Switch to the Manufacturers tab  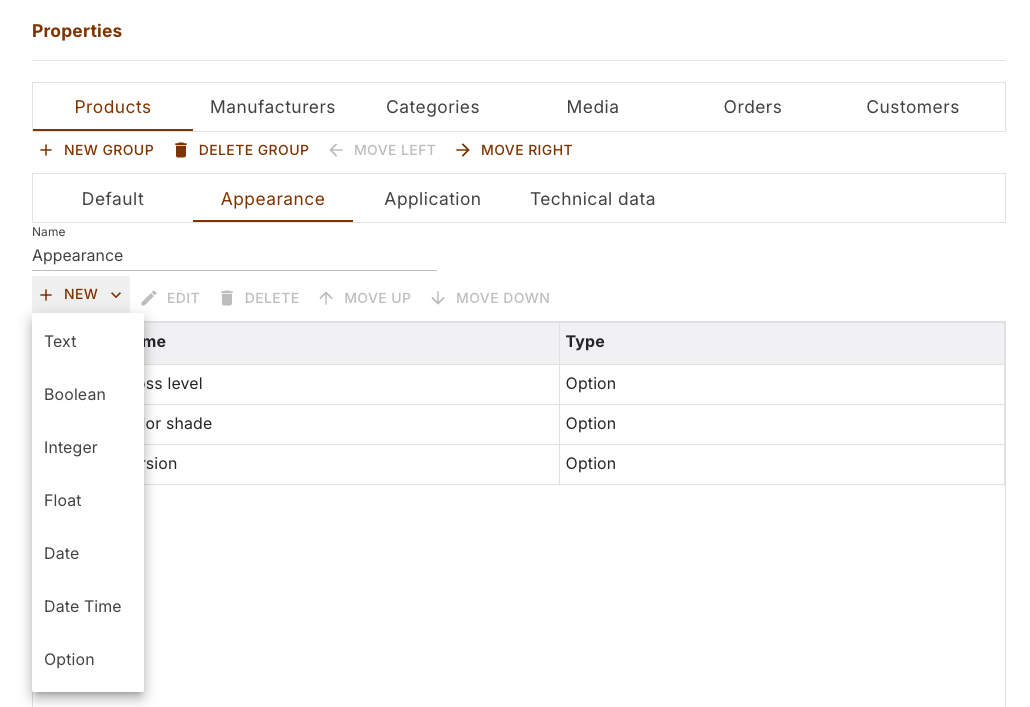273,107
